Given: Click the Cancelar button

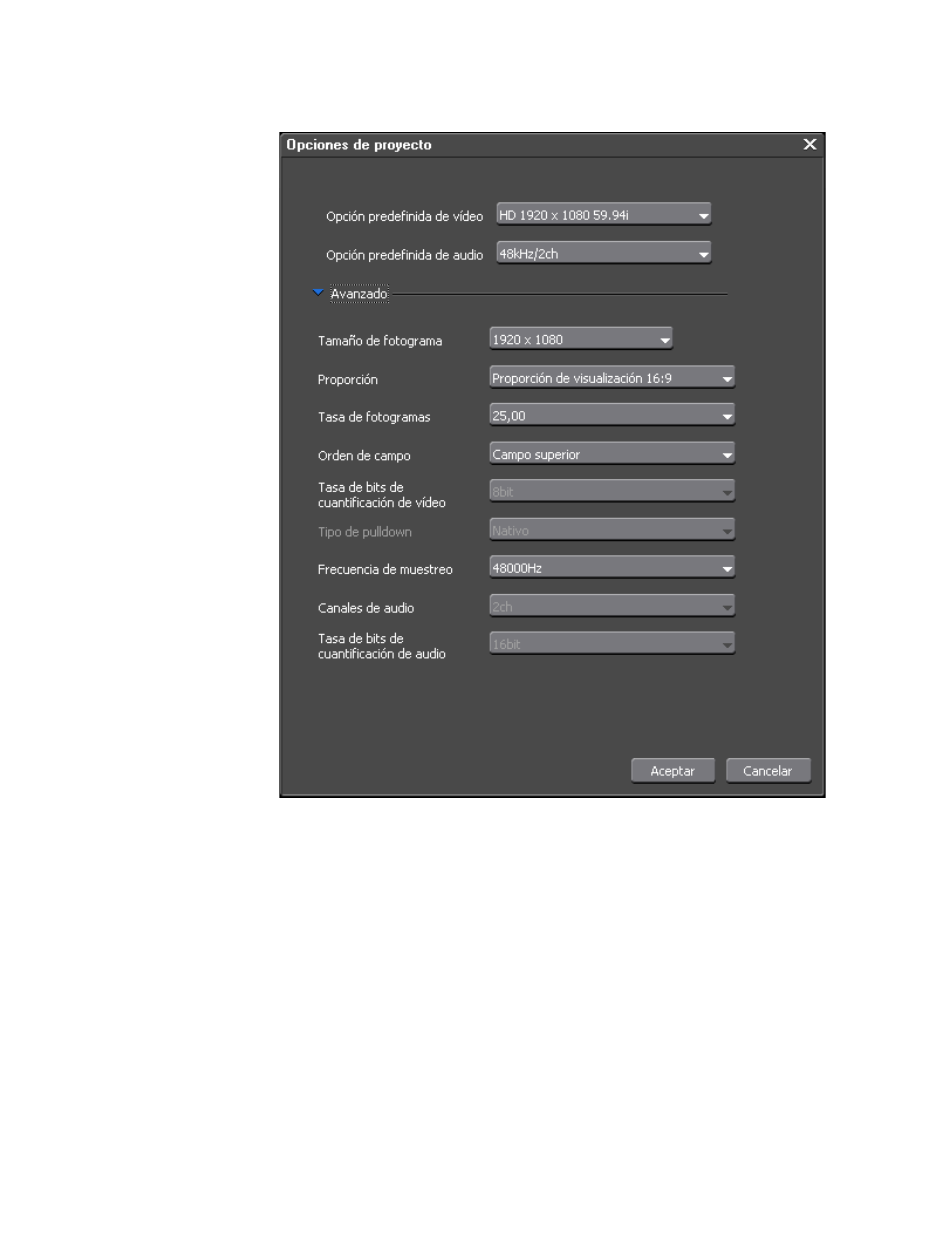Looking at the screenshot, I should [768, 771].
